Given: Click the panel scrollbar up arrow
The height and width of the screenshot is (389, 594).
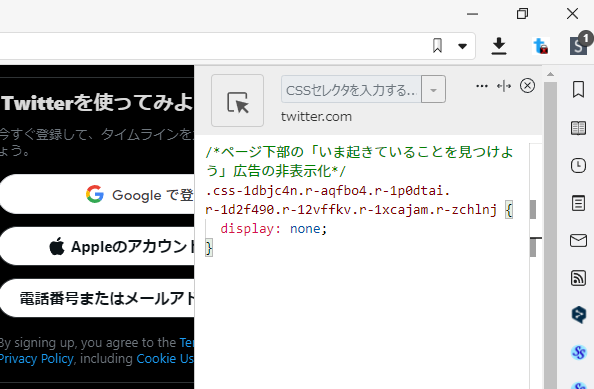Looking at the screenshot, I should 550,74.
